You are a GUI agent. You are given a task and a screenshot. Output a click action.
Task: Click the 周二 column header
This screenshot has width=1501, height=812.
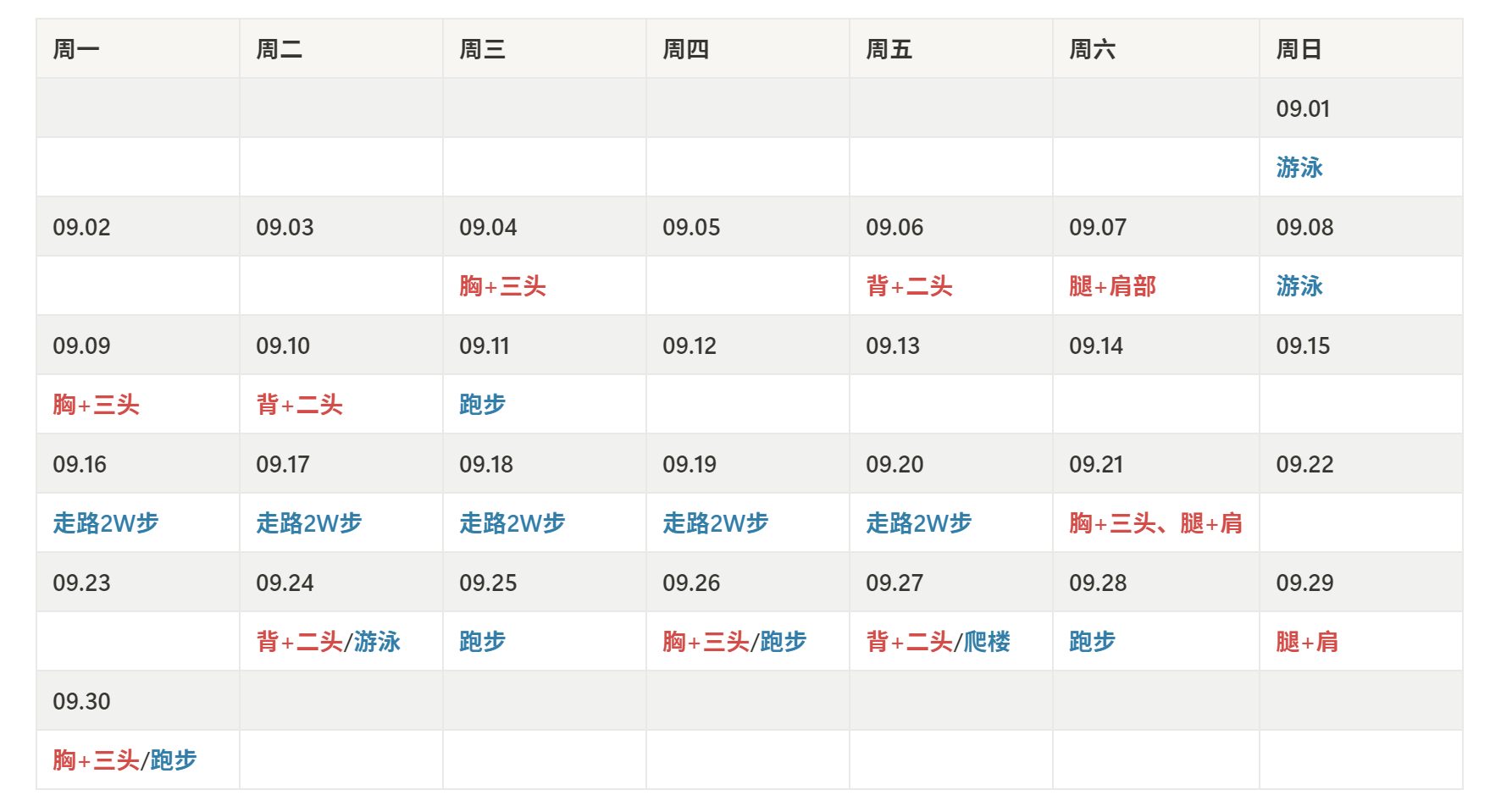[x=341, y=49]
